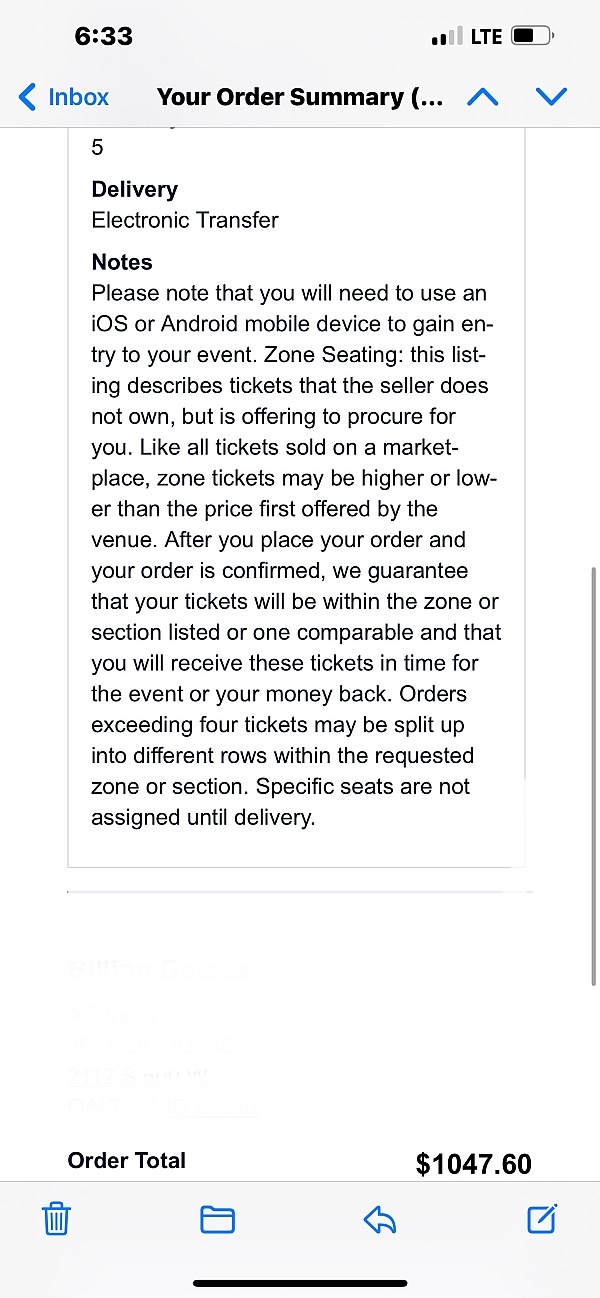The image size is (600, 1298).
Task: Tap the 6:33 clock in status bar
Action: tap(103, 36)
